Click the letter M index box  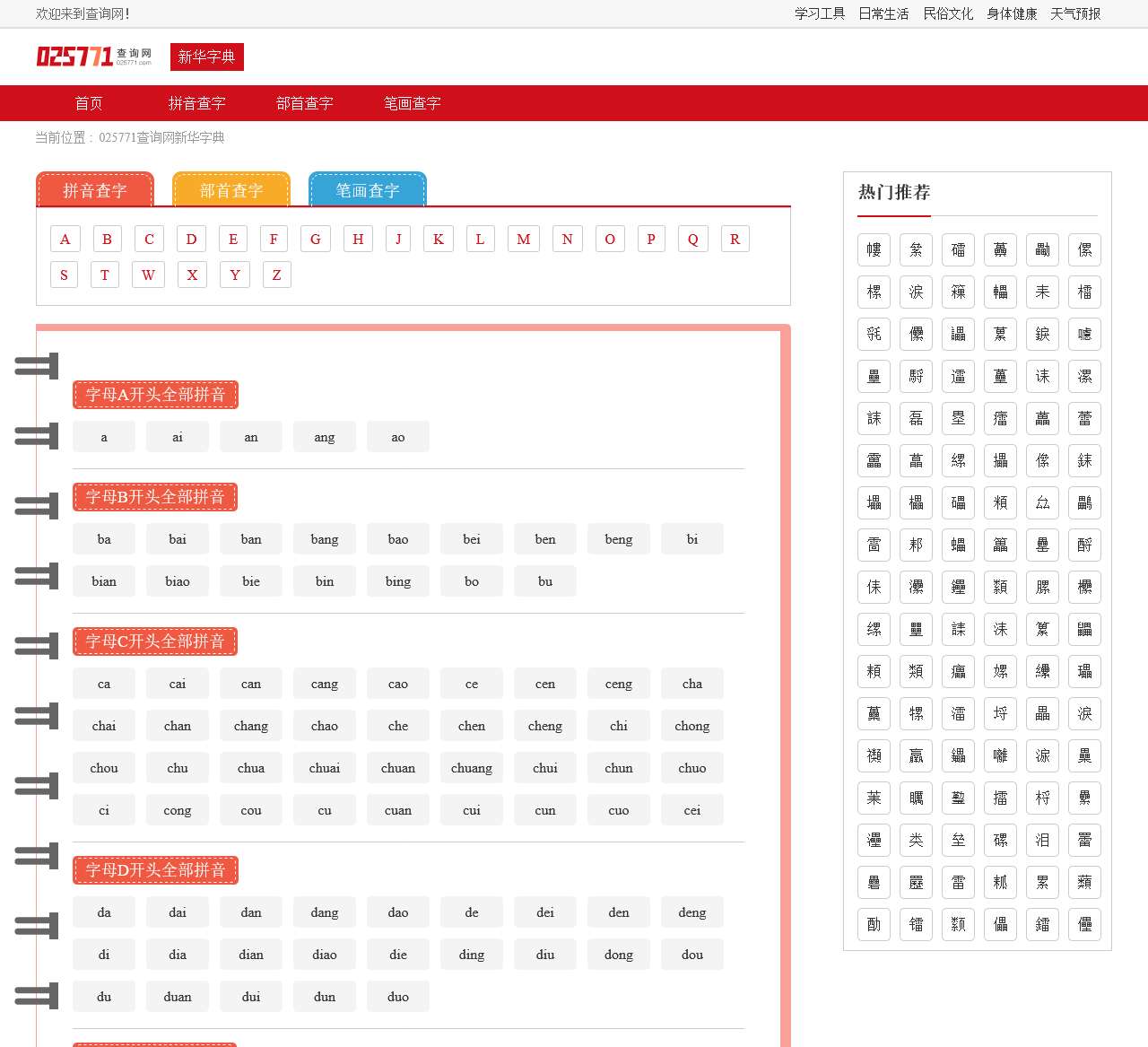(x=523, y=239)
